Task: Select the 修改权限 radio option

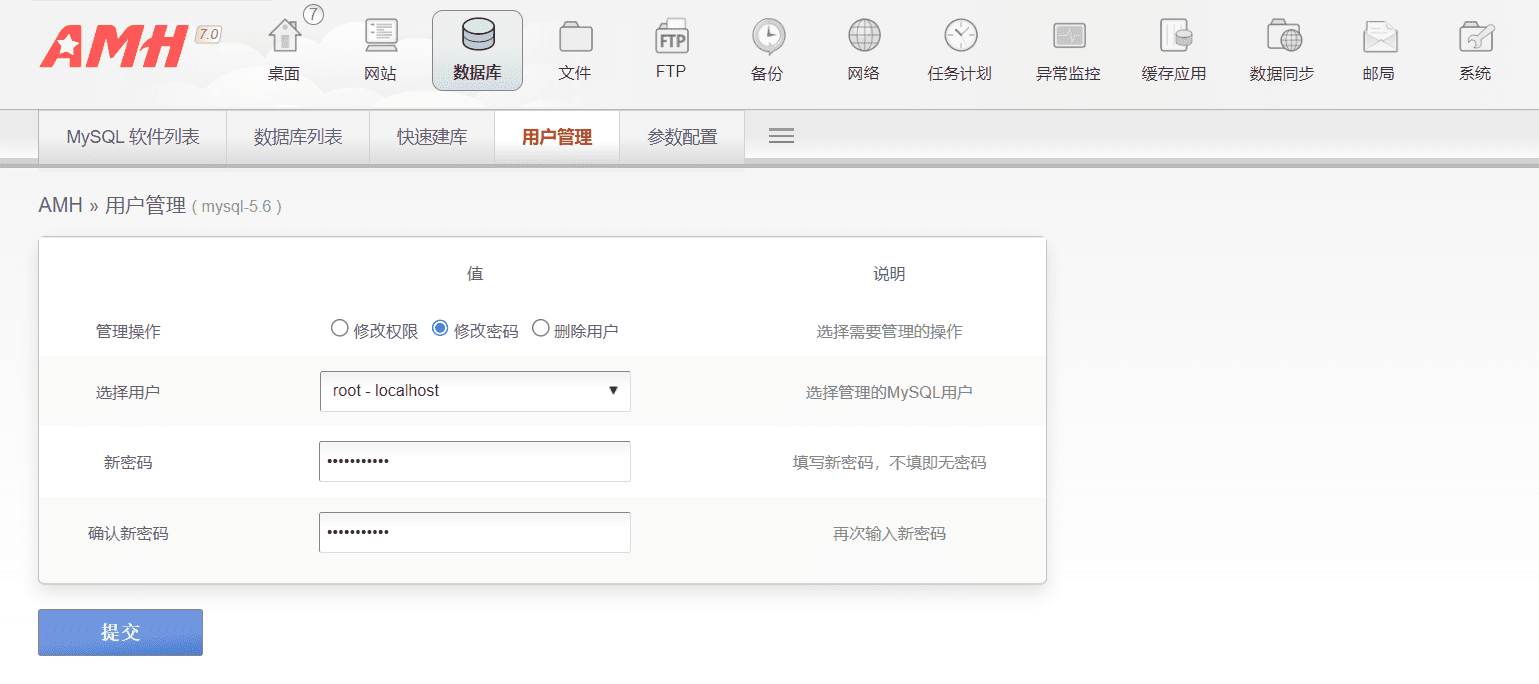Action: pyautogui.click(x=340, y=327)
